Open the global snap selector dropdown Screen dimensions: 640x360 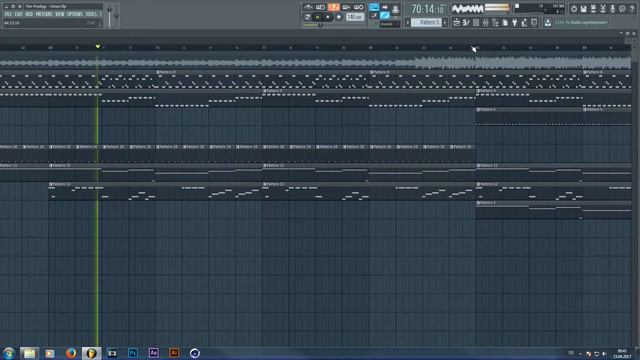click(x=389, y=24)
